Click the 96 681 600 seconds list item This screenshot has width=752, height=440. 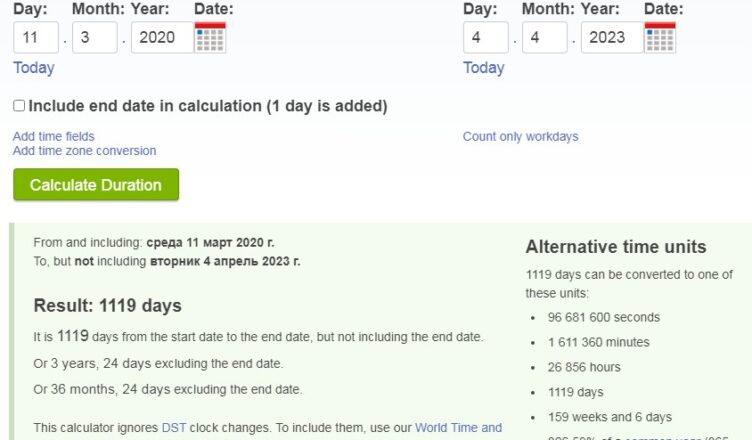604,317
